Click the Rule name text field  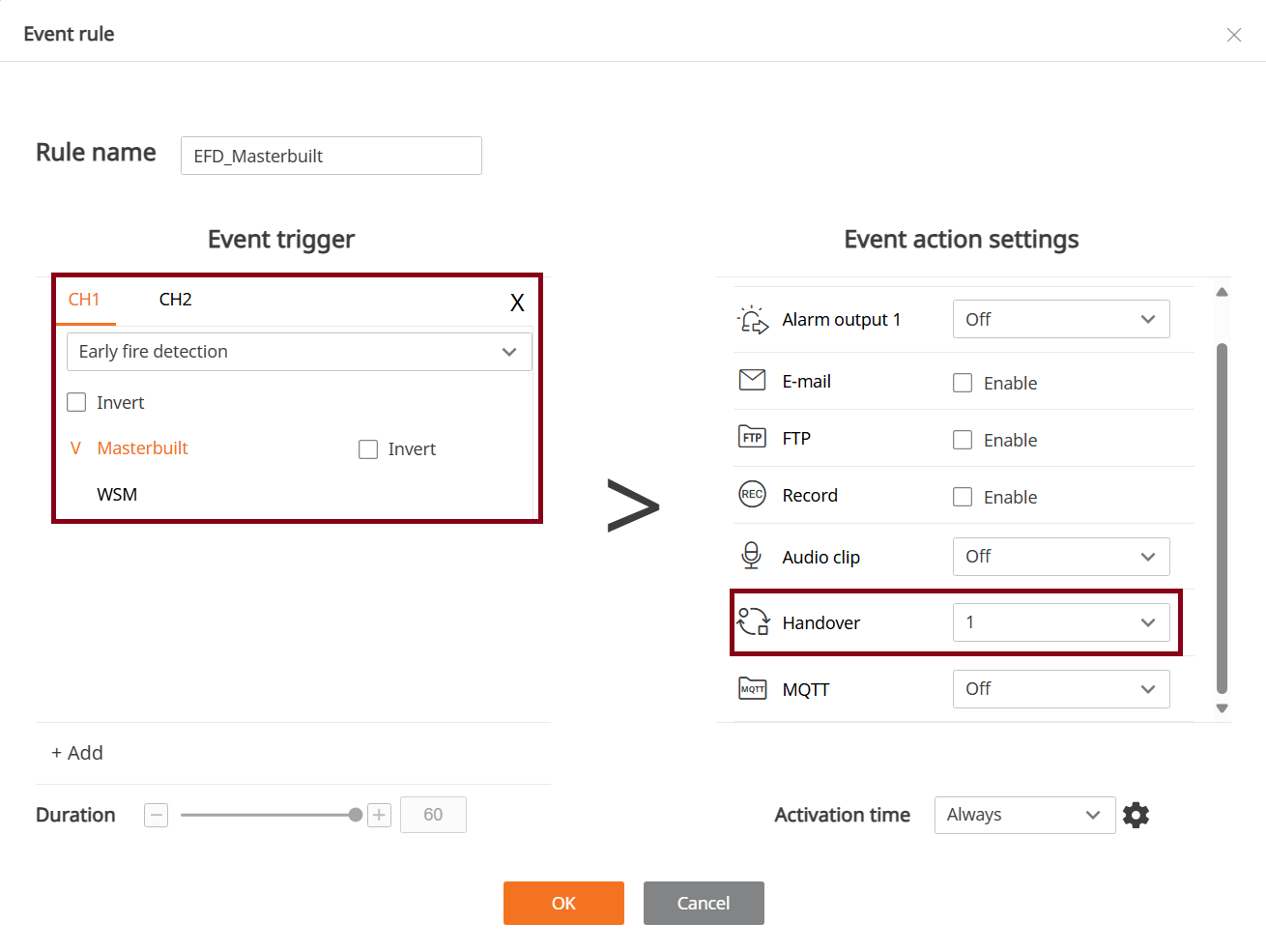[331, 156]
